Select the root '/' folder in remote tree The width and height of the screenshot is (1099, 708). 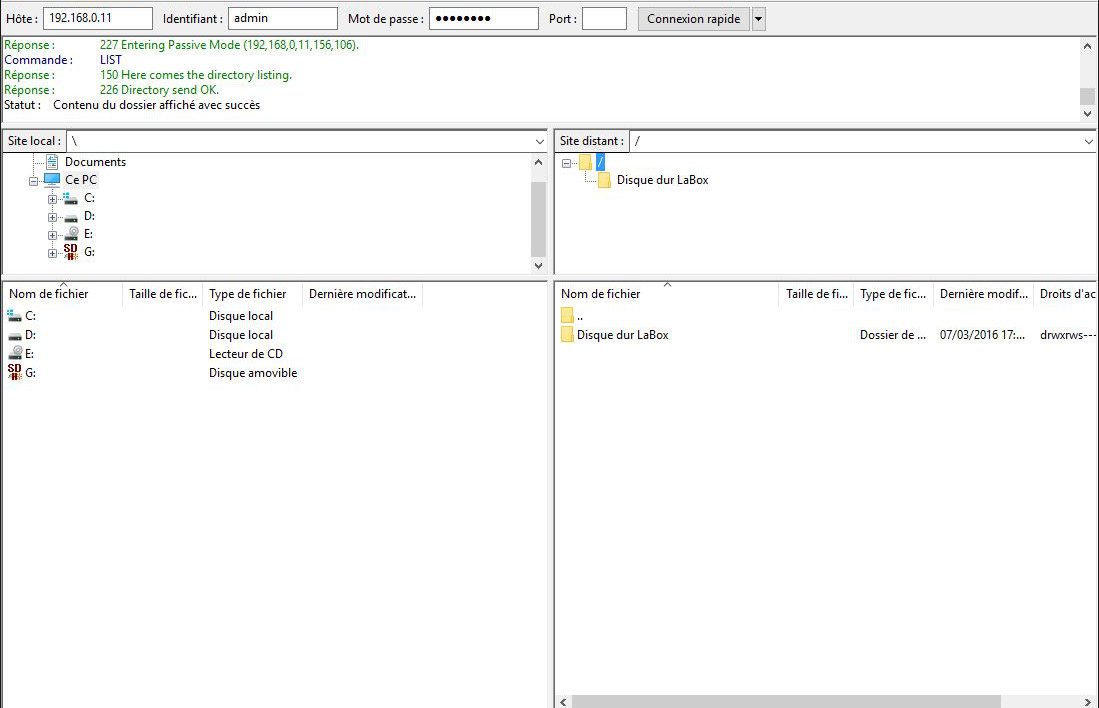coord(600,162)
